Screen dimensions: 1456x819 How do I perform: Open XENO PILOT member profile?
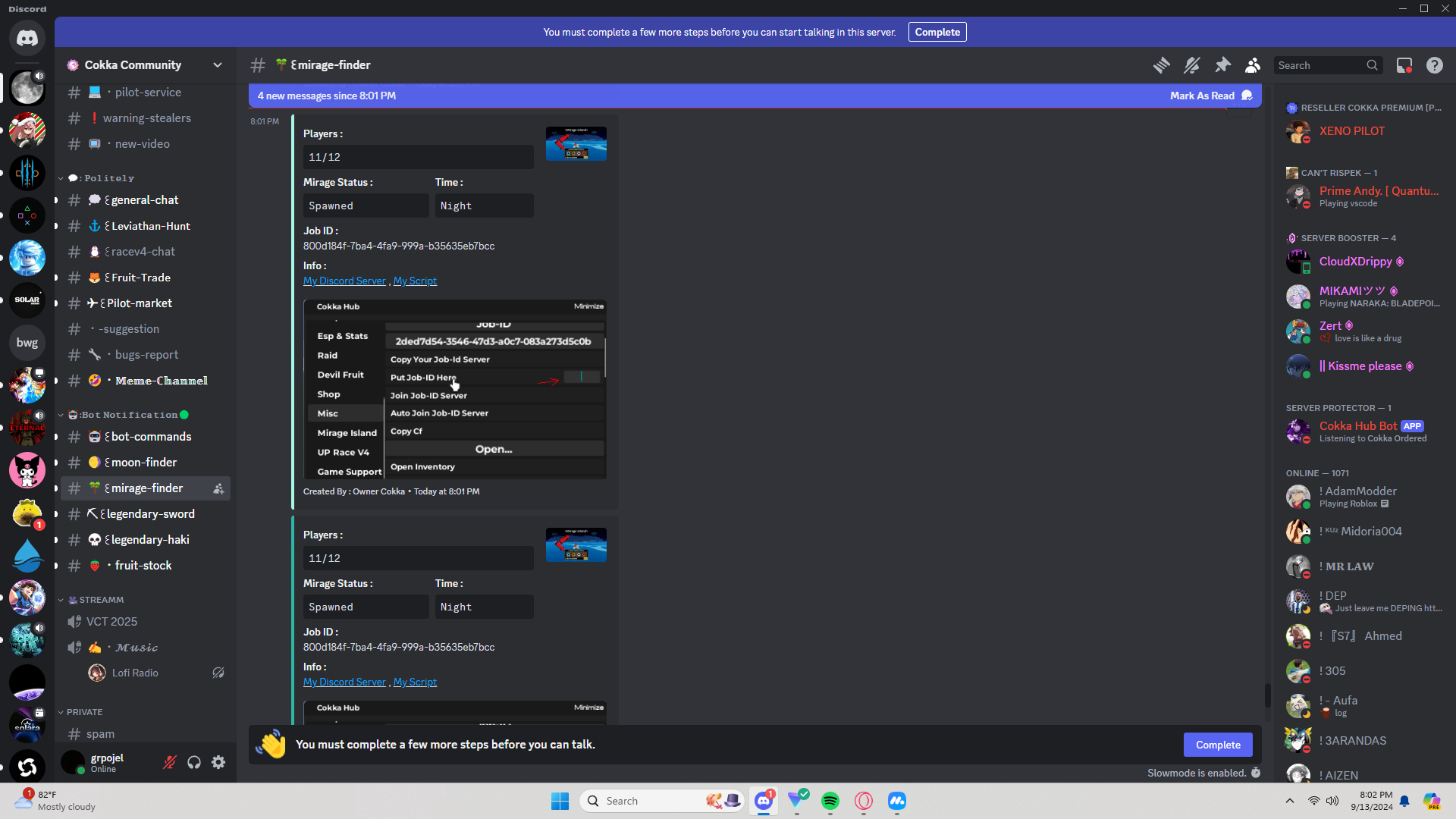[1365, 131]
